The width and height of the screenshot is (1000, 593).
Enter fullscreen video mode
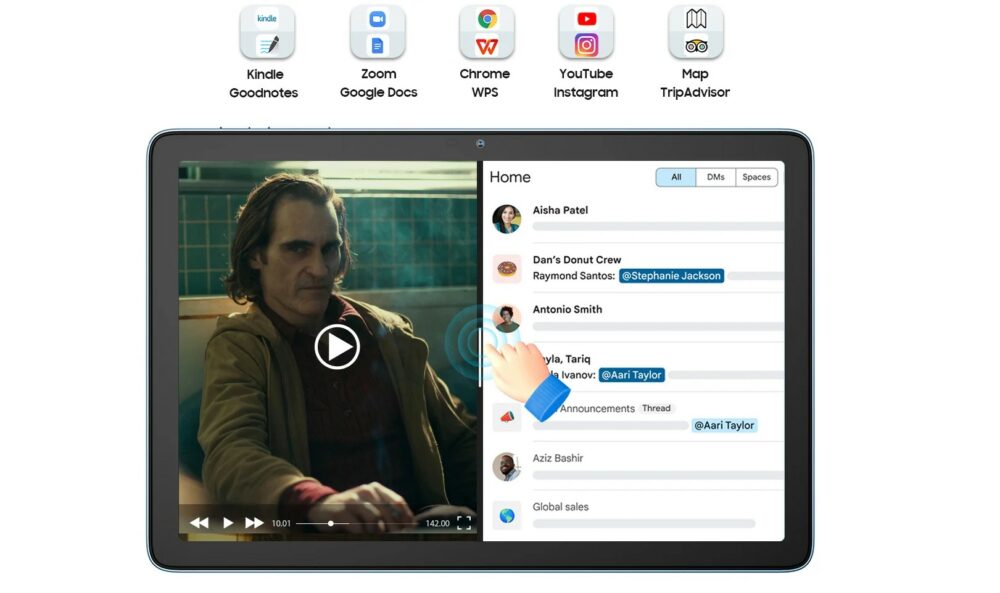click(x=464, y=523)
